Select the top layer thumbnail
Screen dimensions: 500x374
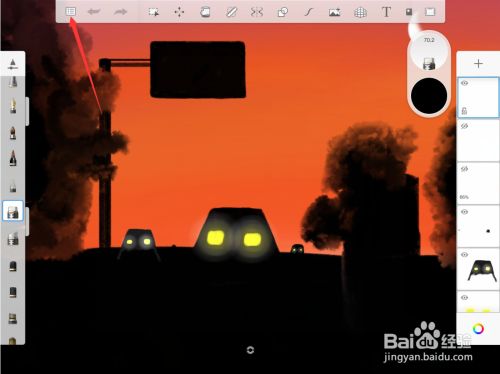point(478,97)
